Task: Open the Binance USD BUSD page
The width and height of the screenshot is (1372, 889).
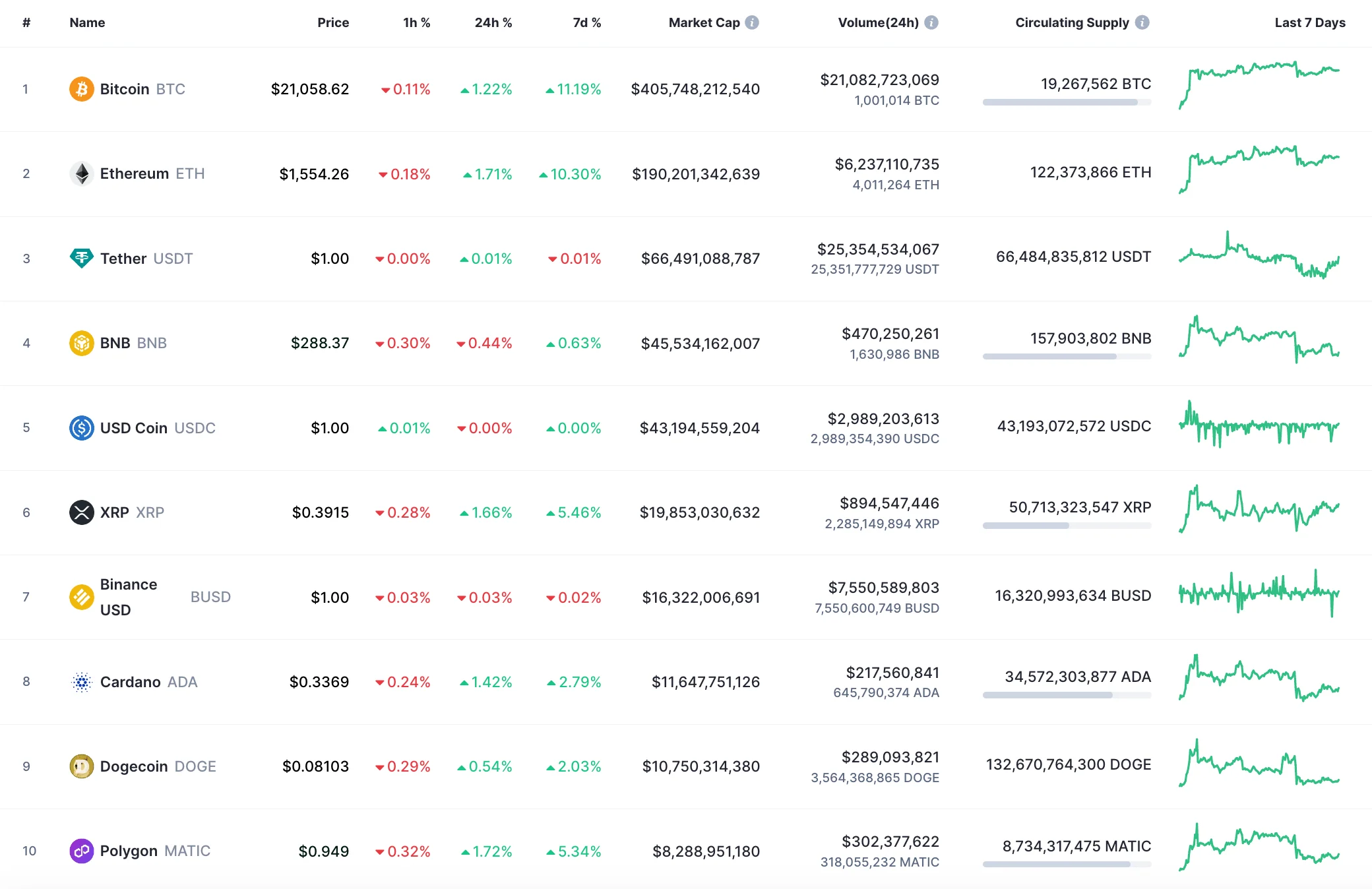Action: [x=129, y=596]
